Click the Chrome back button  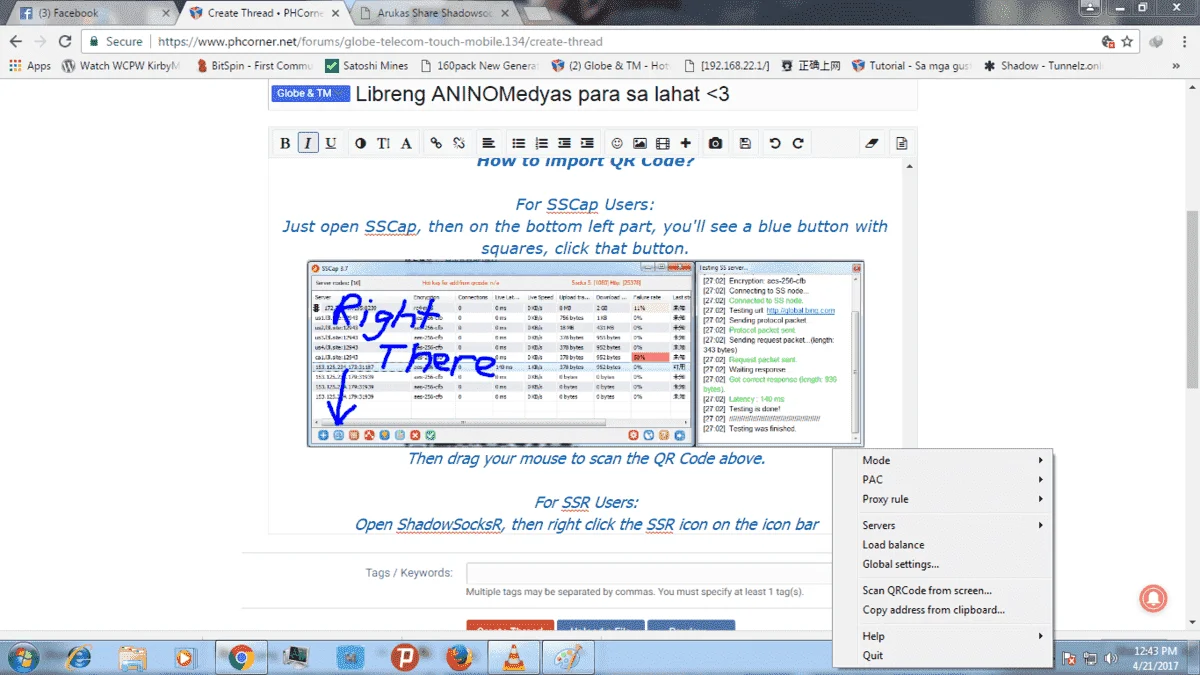click(16, 42)
